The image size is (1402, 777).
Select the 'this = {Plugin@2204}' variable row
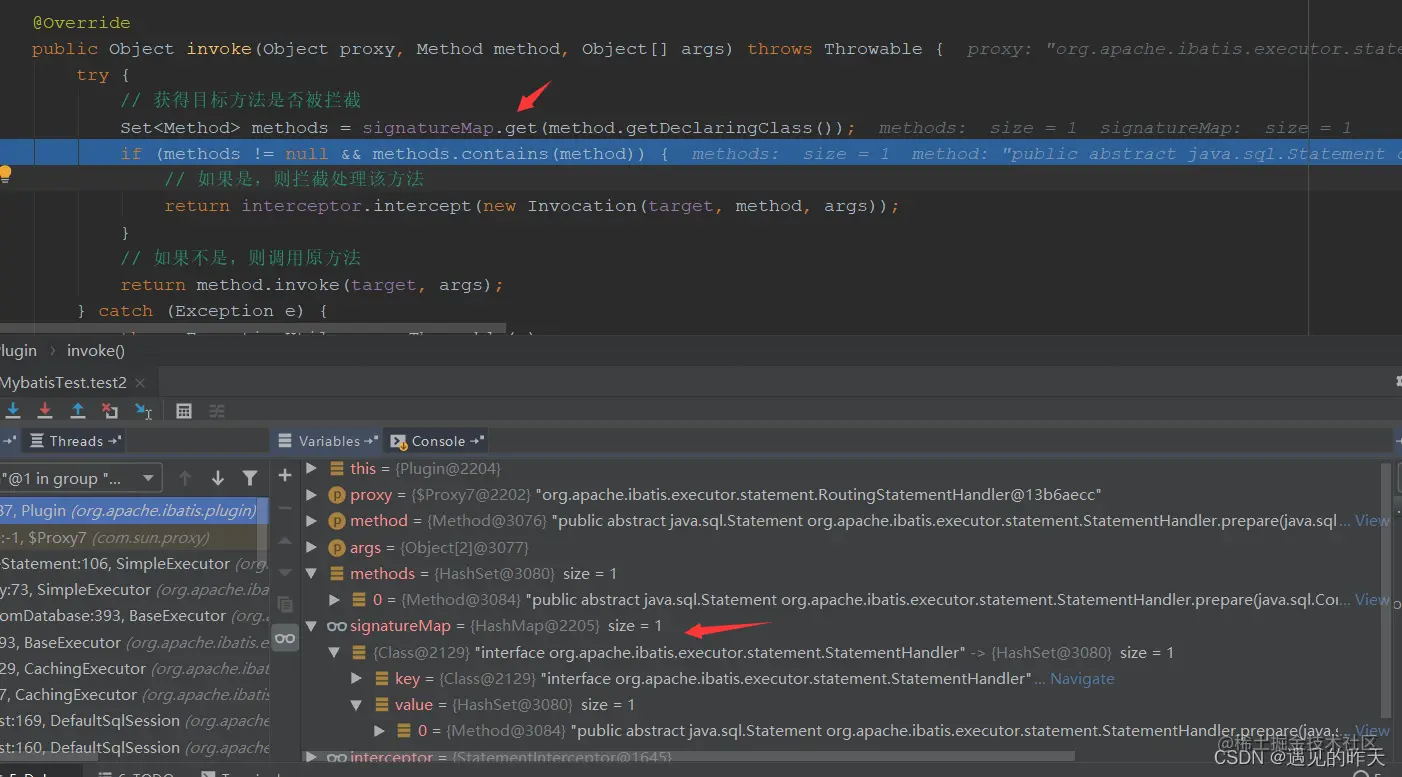(845, 468)
